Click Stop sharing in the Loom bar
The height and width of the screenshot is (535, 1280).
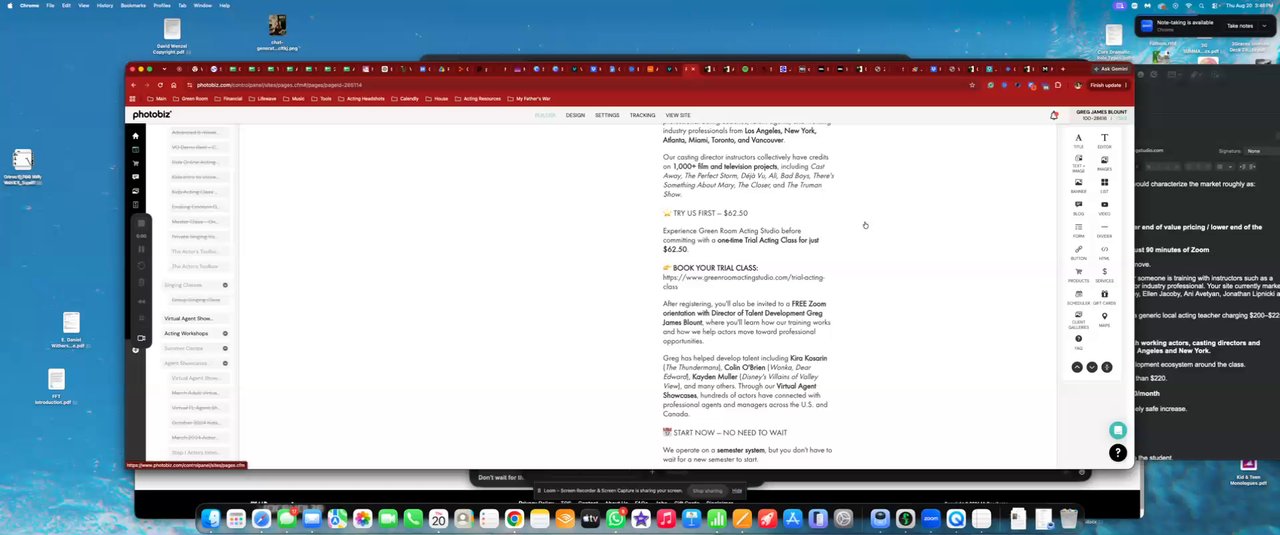[x=707, y=491]
